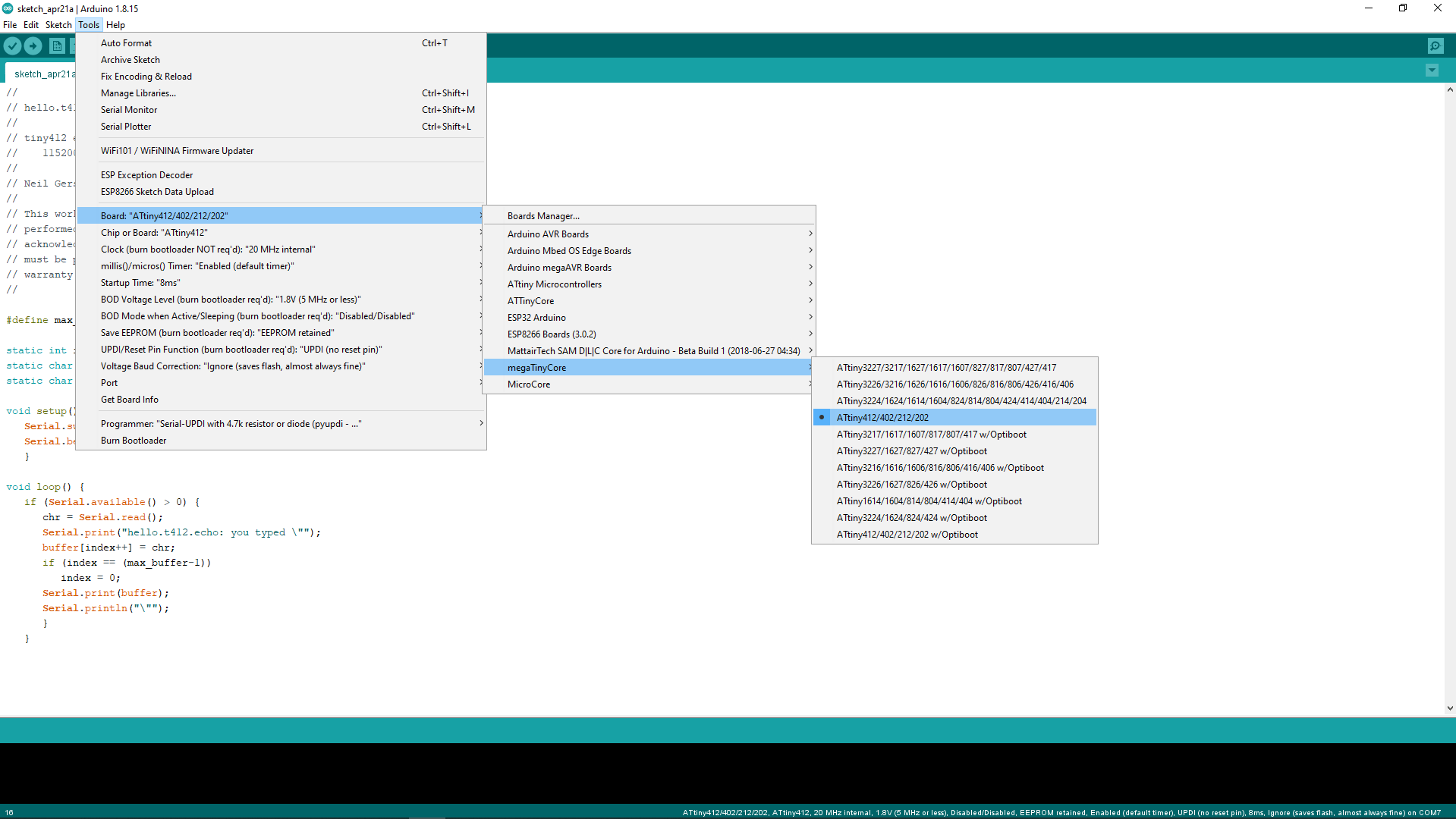Expand Save EEPROM submenu
The height and width of the screenshot is (819, 1456).
coord(281,333)
